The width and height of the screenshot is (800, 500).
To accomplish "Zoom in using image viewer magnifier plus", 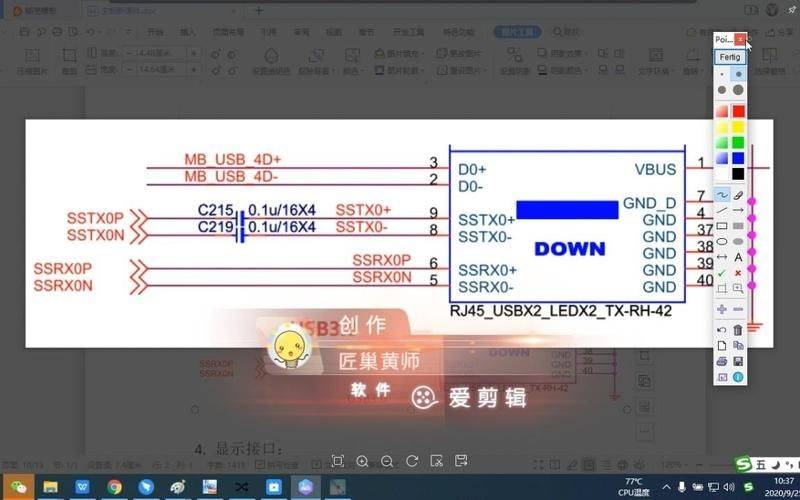I will click(x=362, y=461).
